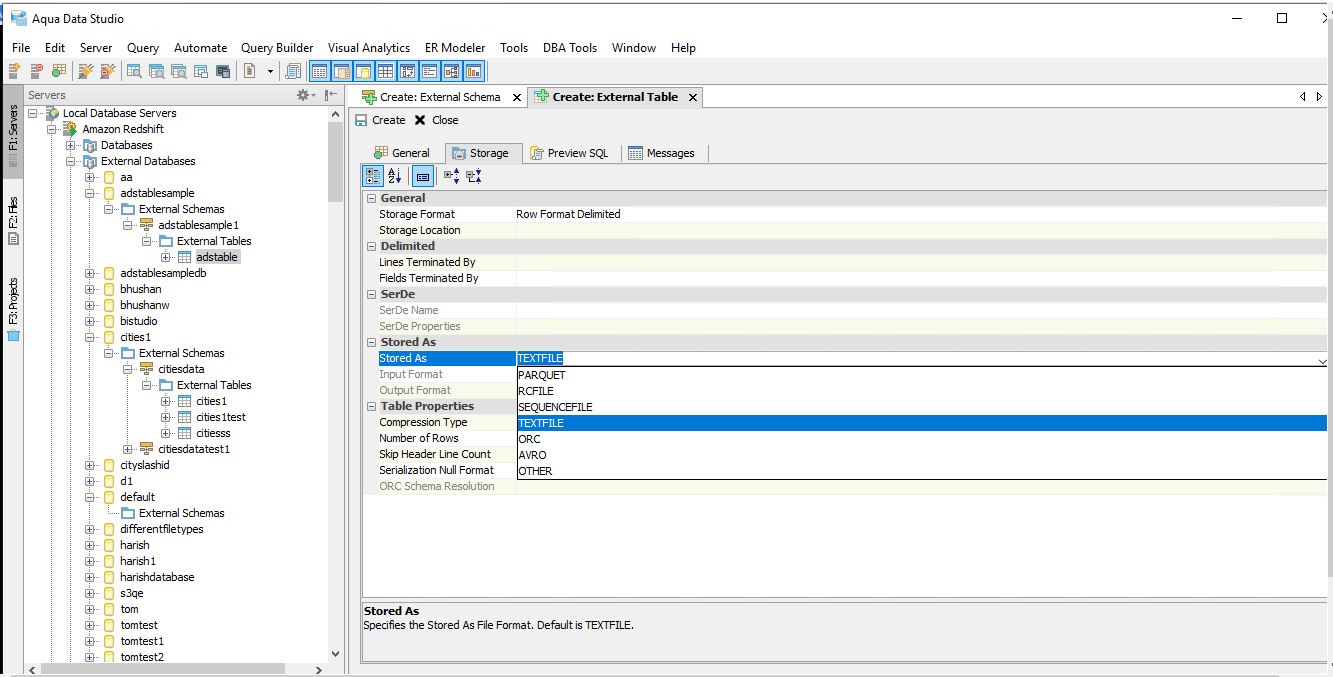Open the Stored As dropdown arrow

point(1322,359)
